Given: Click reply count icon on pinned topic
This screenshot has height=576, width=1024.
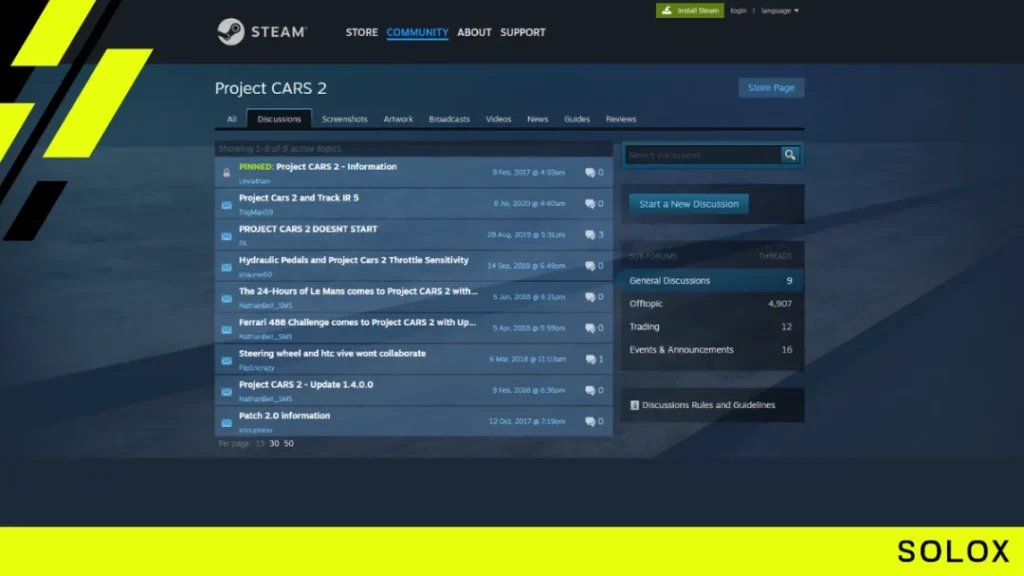Looking at the screenshot, I should [590, 172].
